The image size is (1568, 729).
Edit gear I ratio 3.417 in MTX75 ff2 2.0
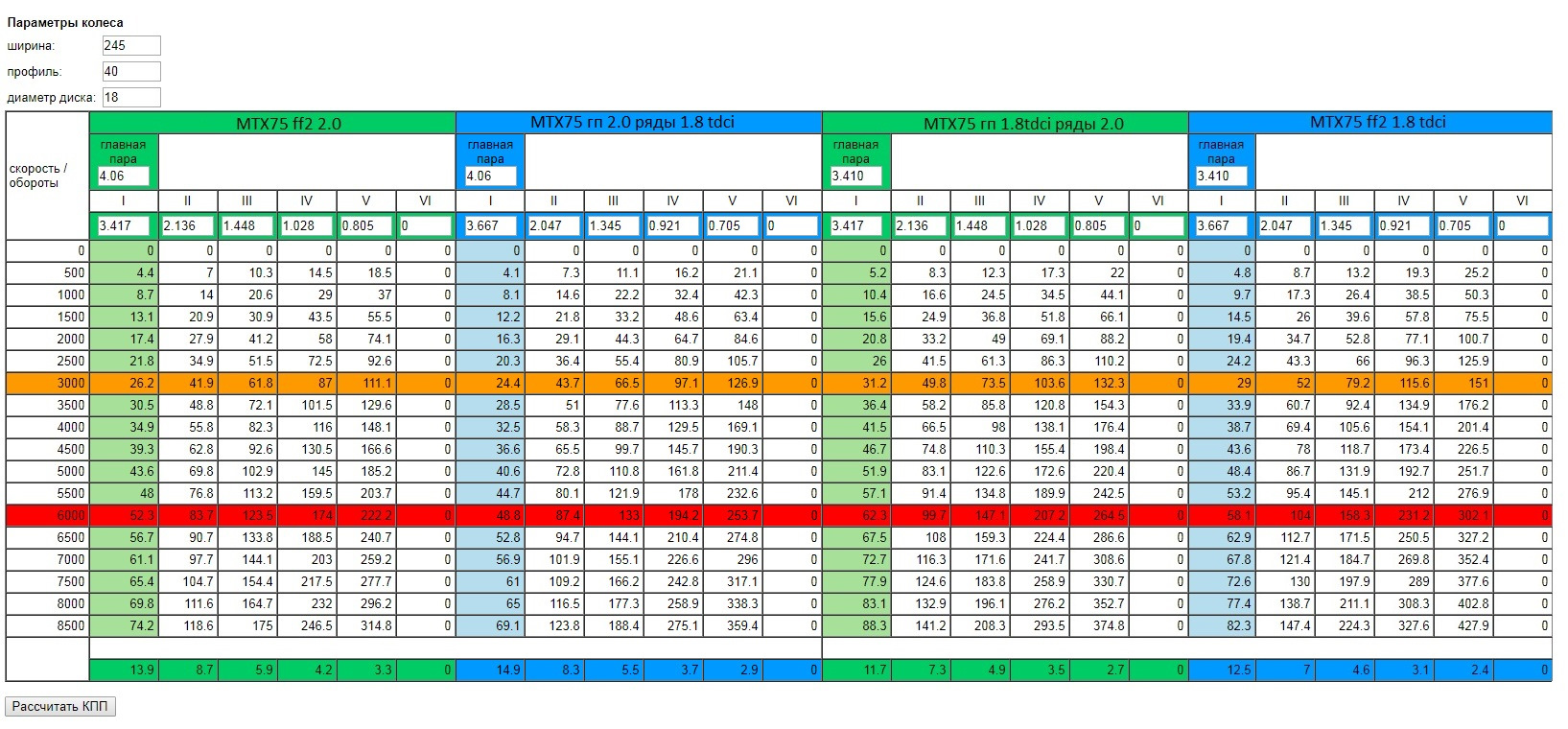[x=124, y=226]
